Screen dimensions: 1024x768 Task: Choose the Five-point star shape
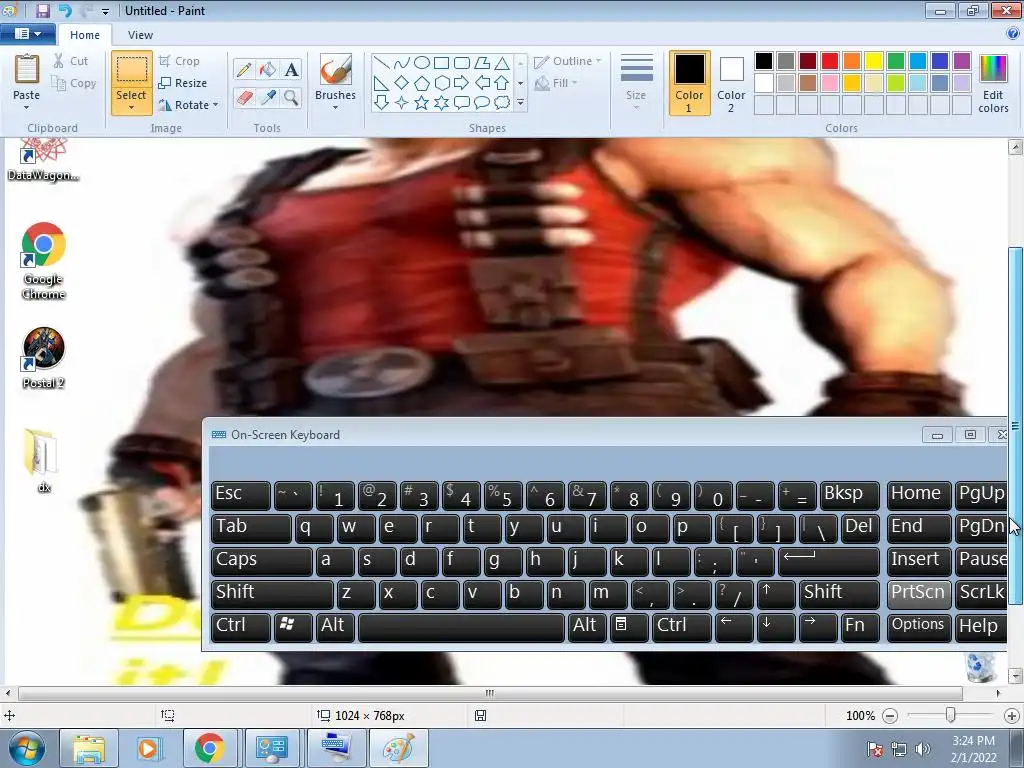click(x=422, y=103)
